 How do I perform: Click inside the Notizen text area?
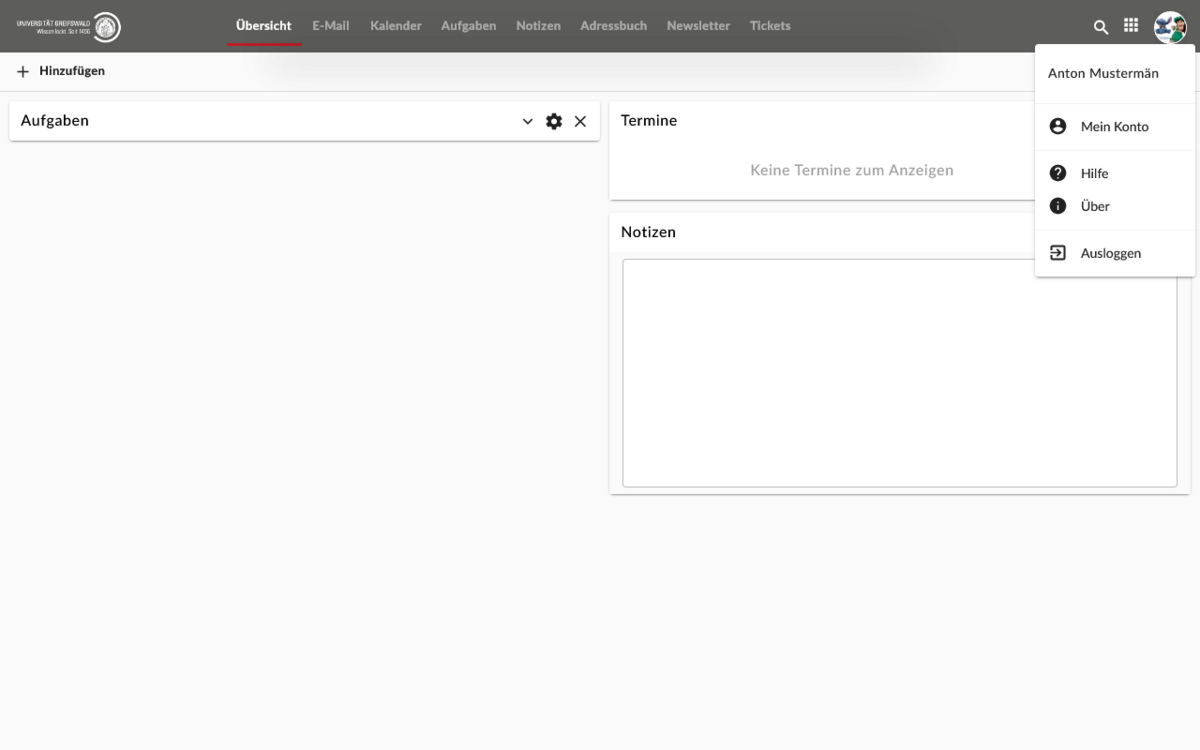899,373
